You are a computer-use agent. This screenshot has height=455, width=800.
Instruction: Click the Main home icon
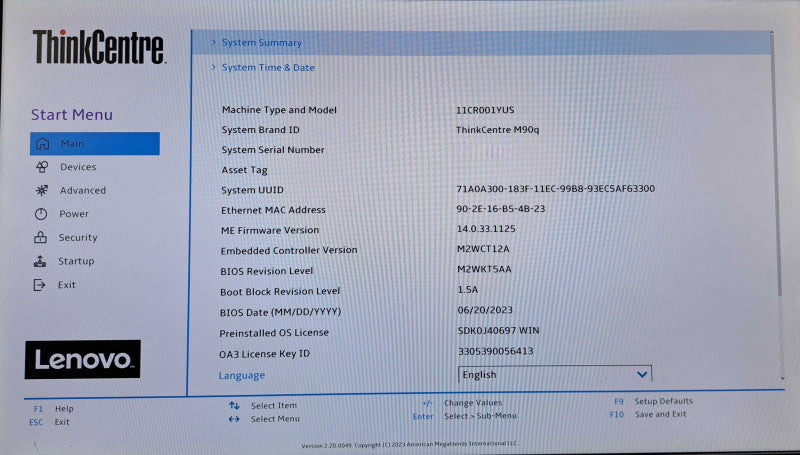tap(43, 144)
